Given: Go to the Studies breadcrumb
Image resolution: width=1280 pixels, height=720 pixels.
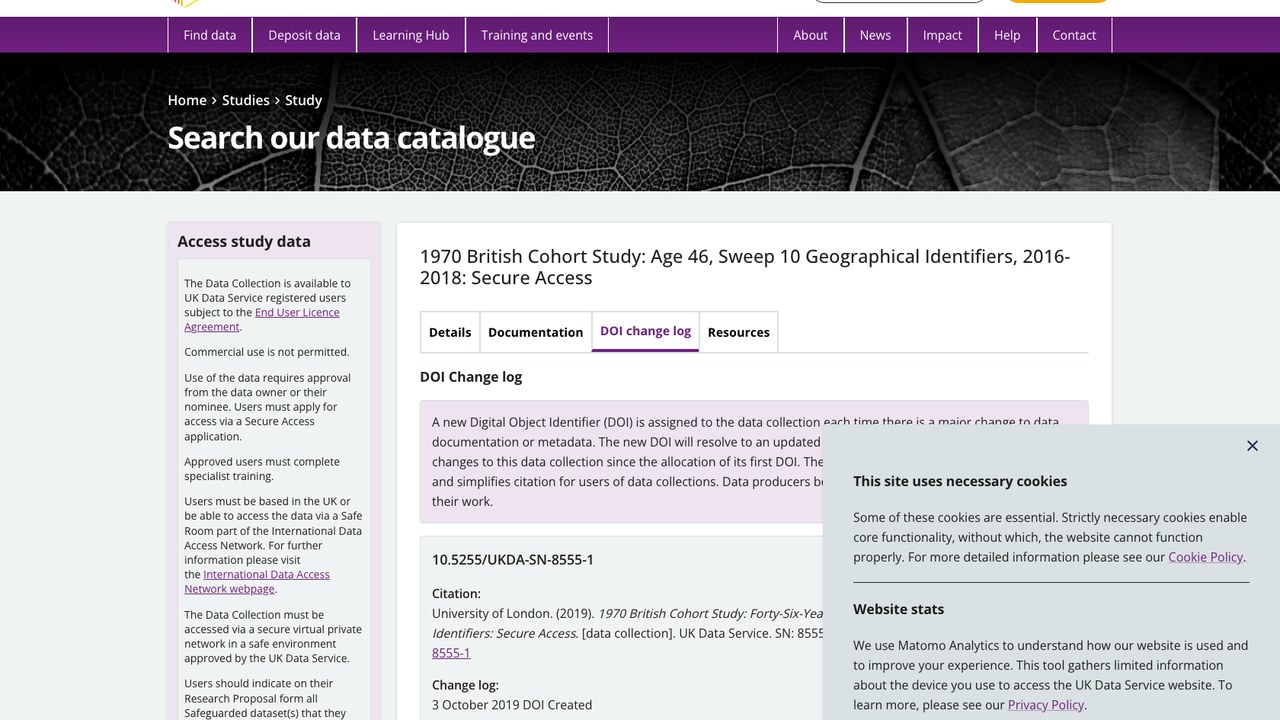Looking at the screenshot, I should coord(246,100).
